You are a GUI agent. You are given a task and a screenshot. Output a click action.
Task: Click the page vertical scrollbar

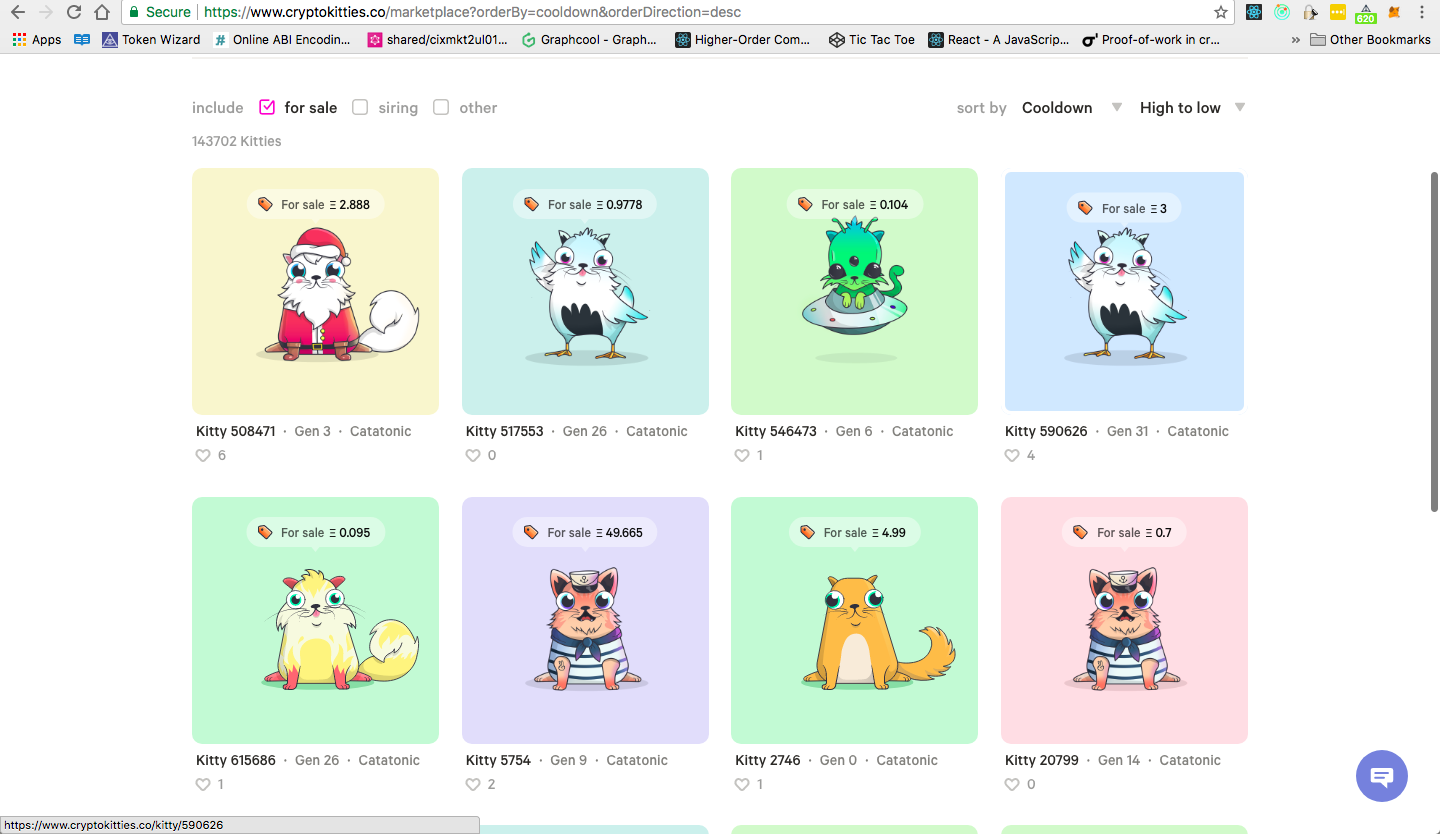click(1434, 343)
